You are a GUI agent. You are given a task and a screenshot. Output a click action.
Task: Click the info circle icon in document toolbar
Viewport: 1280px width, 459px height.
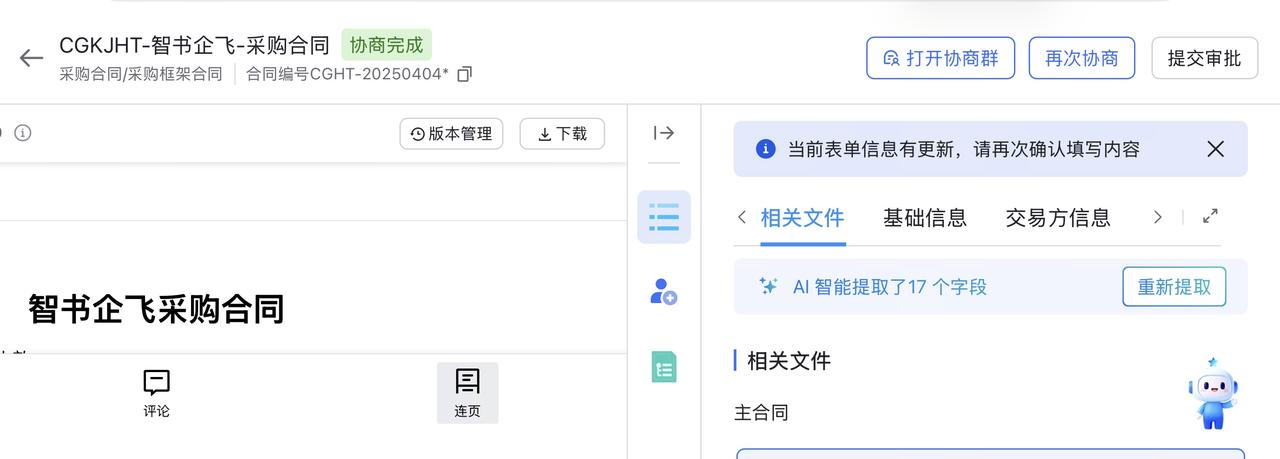point(23,133)
